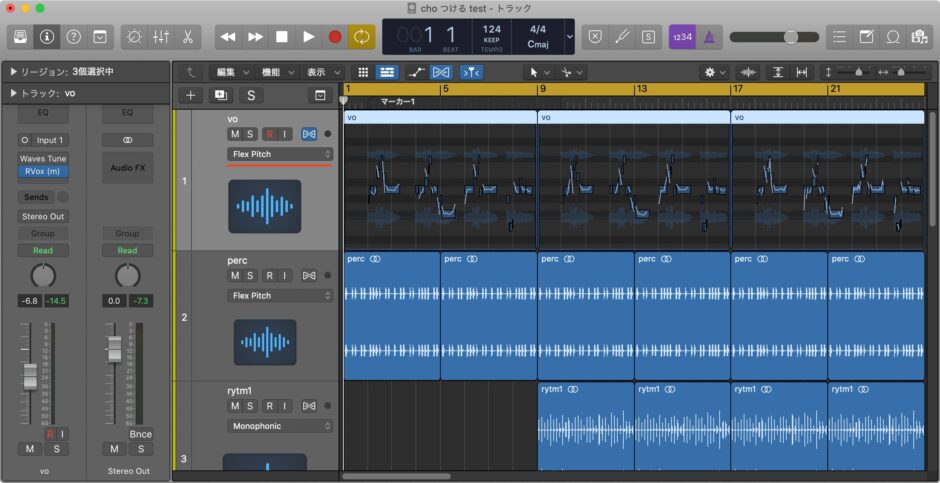Toggle the metronome click icon
Image resolution: width=940 pixels, height=483 pixels.
709,37
